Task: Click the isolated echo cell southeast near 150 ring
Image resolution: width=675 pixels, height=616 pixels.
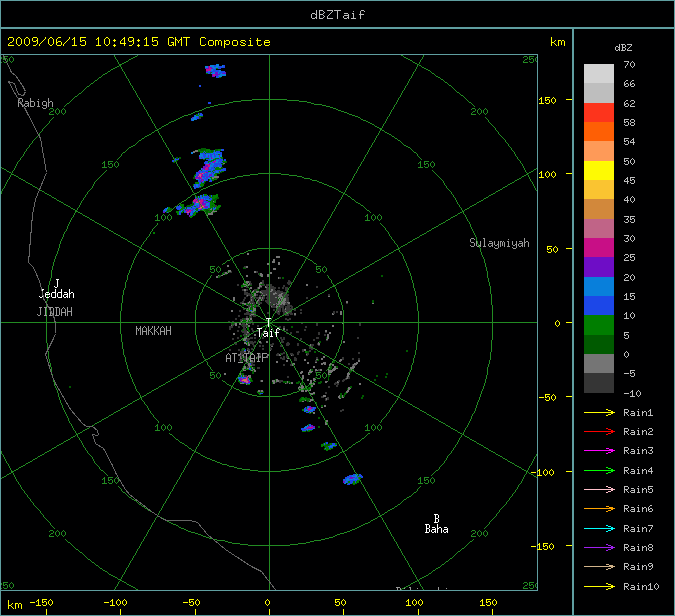Action: click(353, 479)
